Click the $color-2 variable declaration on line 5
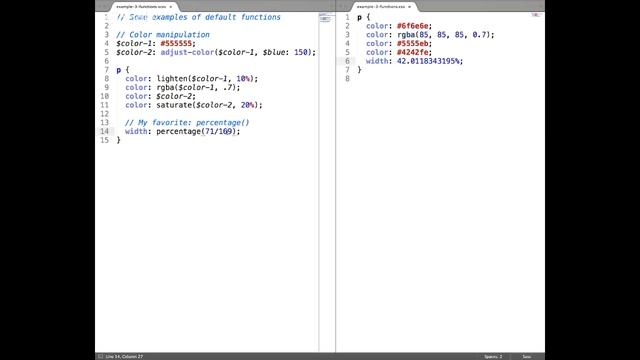This screenshot has height=360, width=640. click(134, 52)
